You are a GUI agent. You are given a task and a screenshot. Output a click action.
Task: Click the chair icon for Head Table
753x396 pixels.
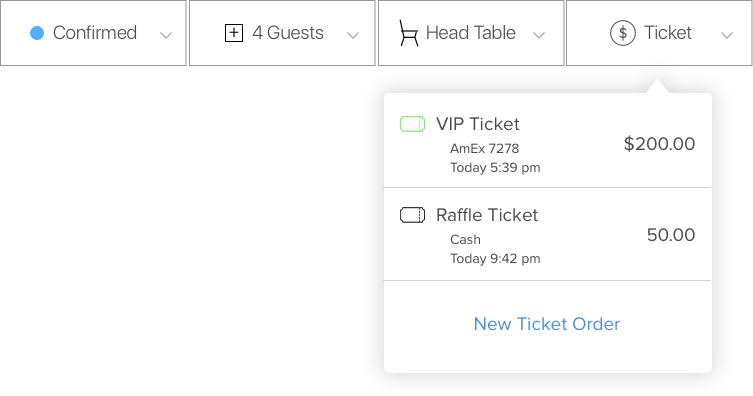(408, 33)
